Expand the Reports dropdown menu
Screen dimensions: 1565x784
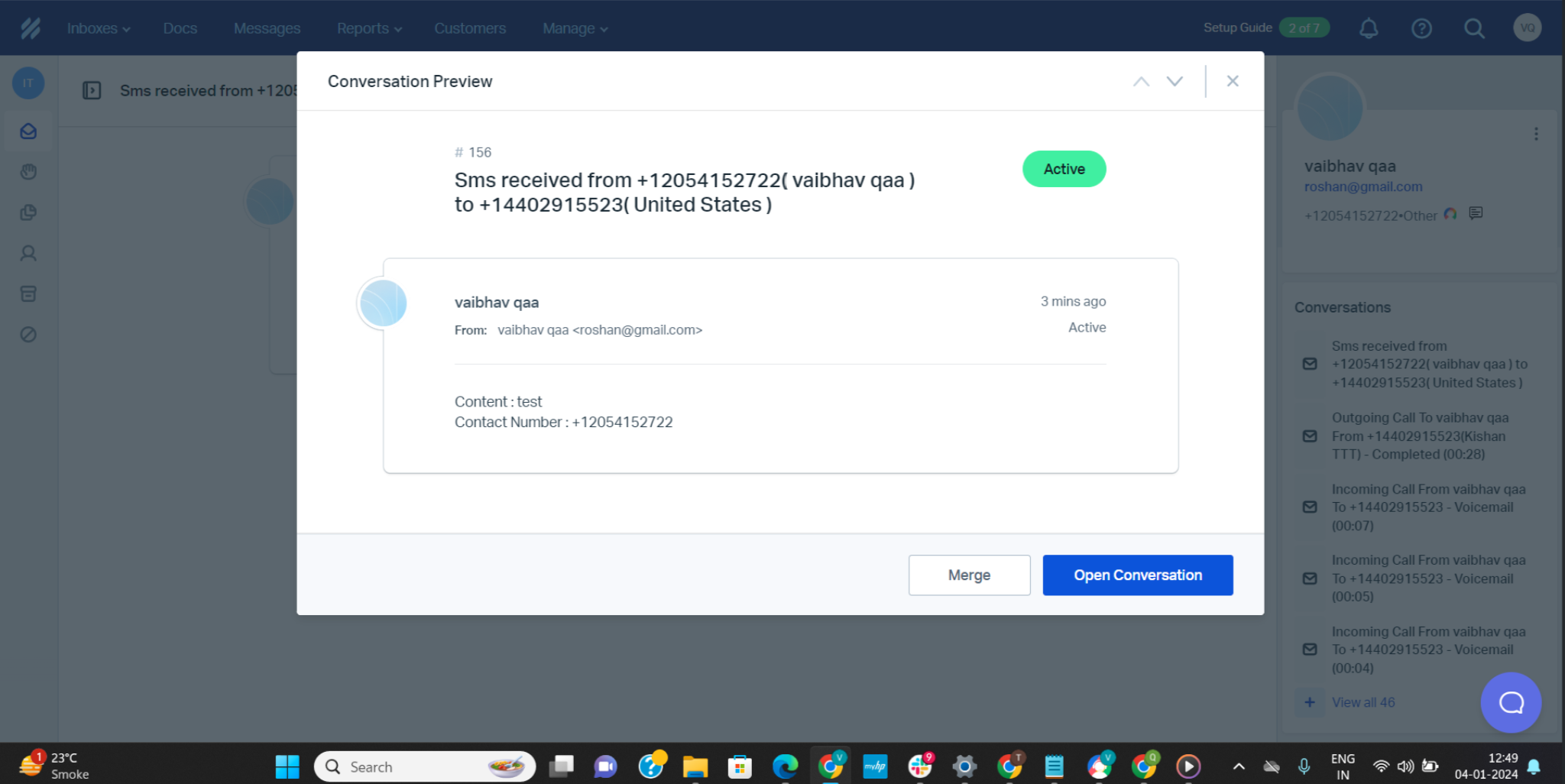tap(369, 28)
